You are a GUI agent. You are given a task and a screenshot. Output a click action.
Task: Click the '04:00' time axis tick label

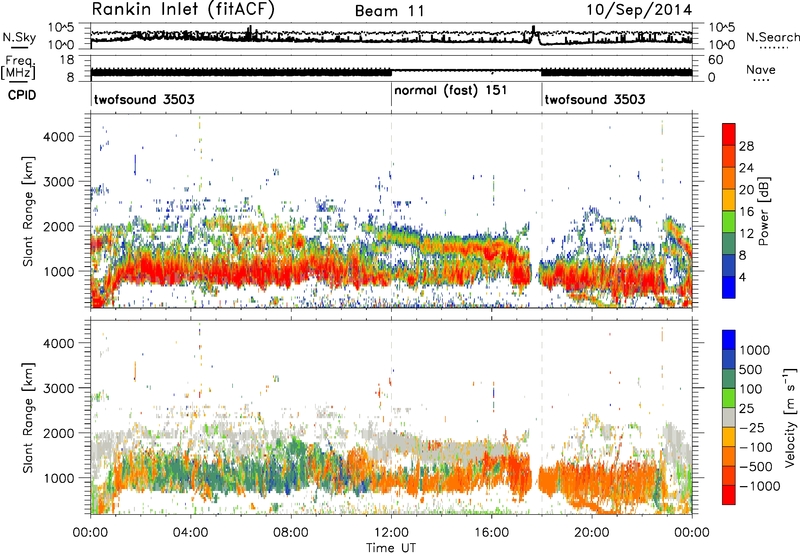tap(191, 533)
